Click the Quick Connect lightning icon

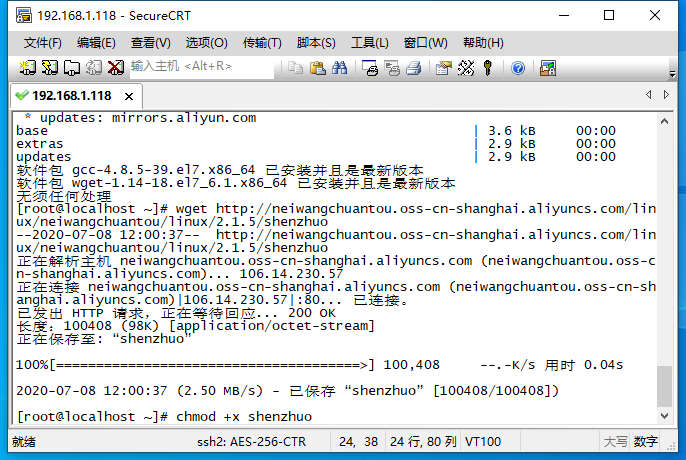(x=49, y=68)
